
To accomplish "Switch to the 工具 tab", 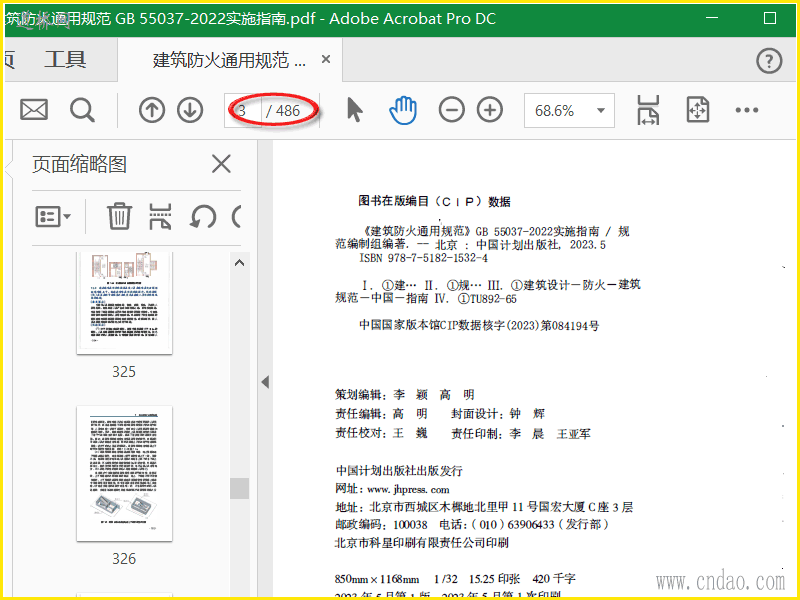I will tap(65, 60).
